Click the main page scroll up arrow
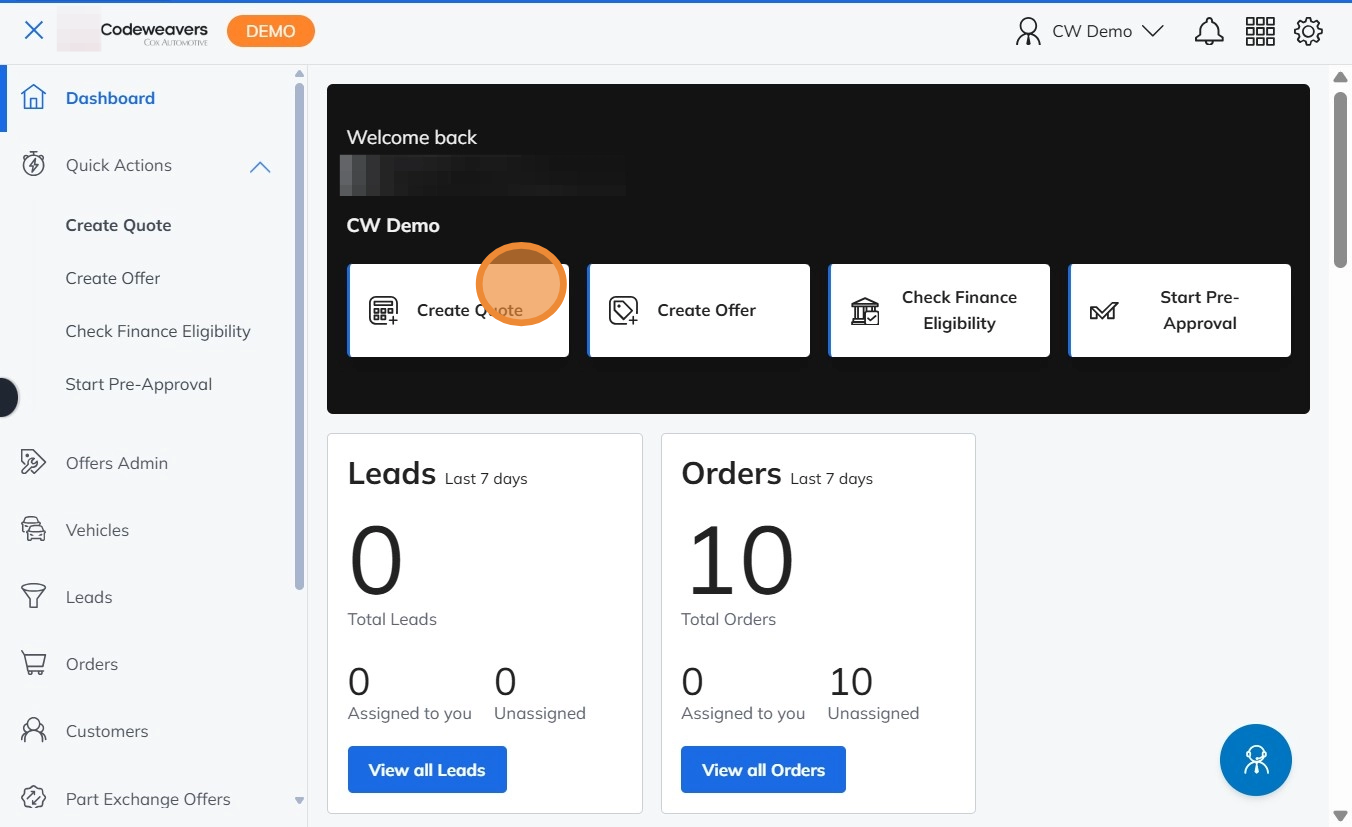This screenshot has width=1352, height=827. [1341, 77]
